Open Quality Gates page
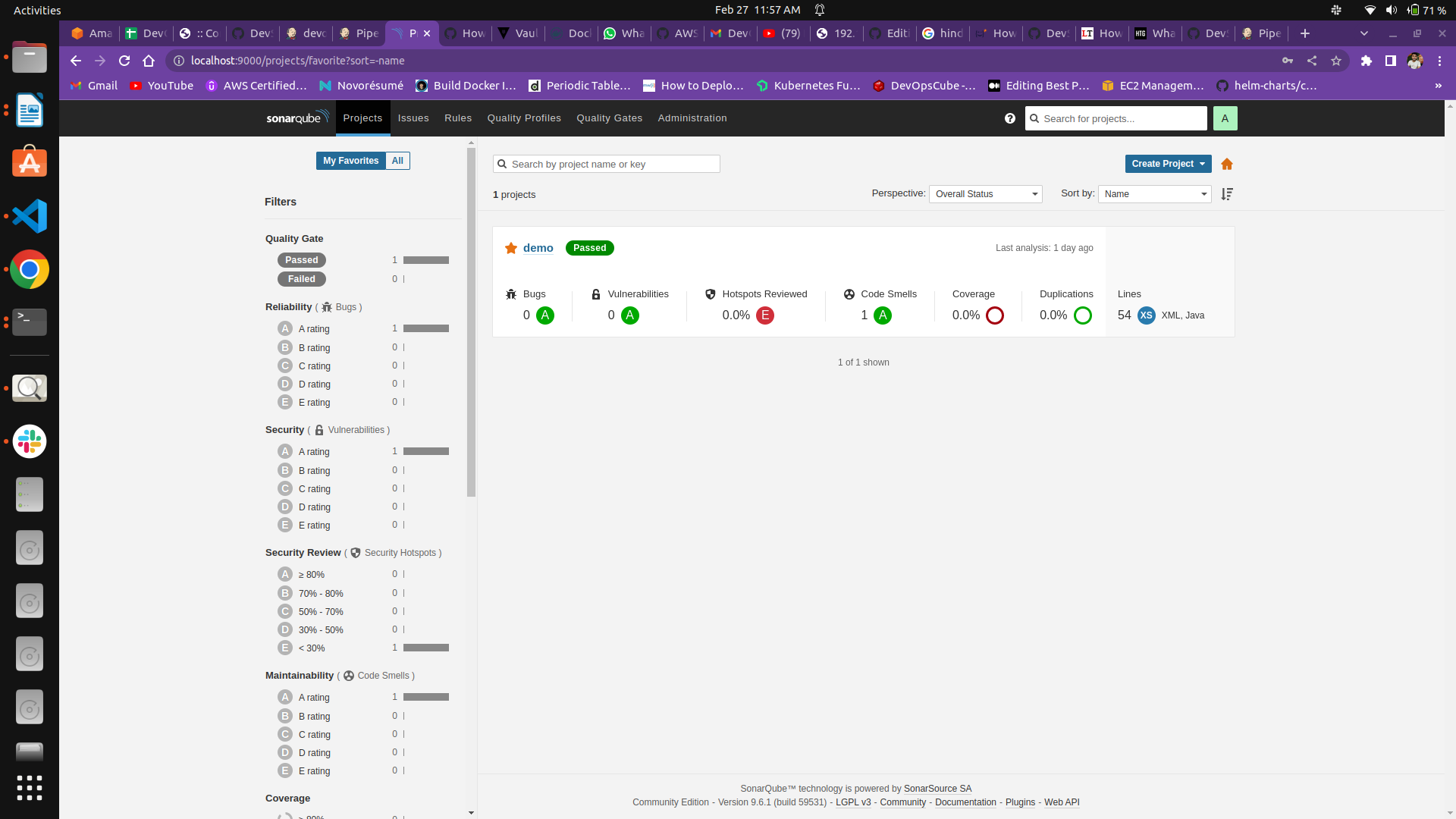The width and height of the screenshot is (1456, 819). point(610,118)
